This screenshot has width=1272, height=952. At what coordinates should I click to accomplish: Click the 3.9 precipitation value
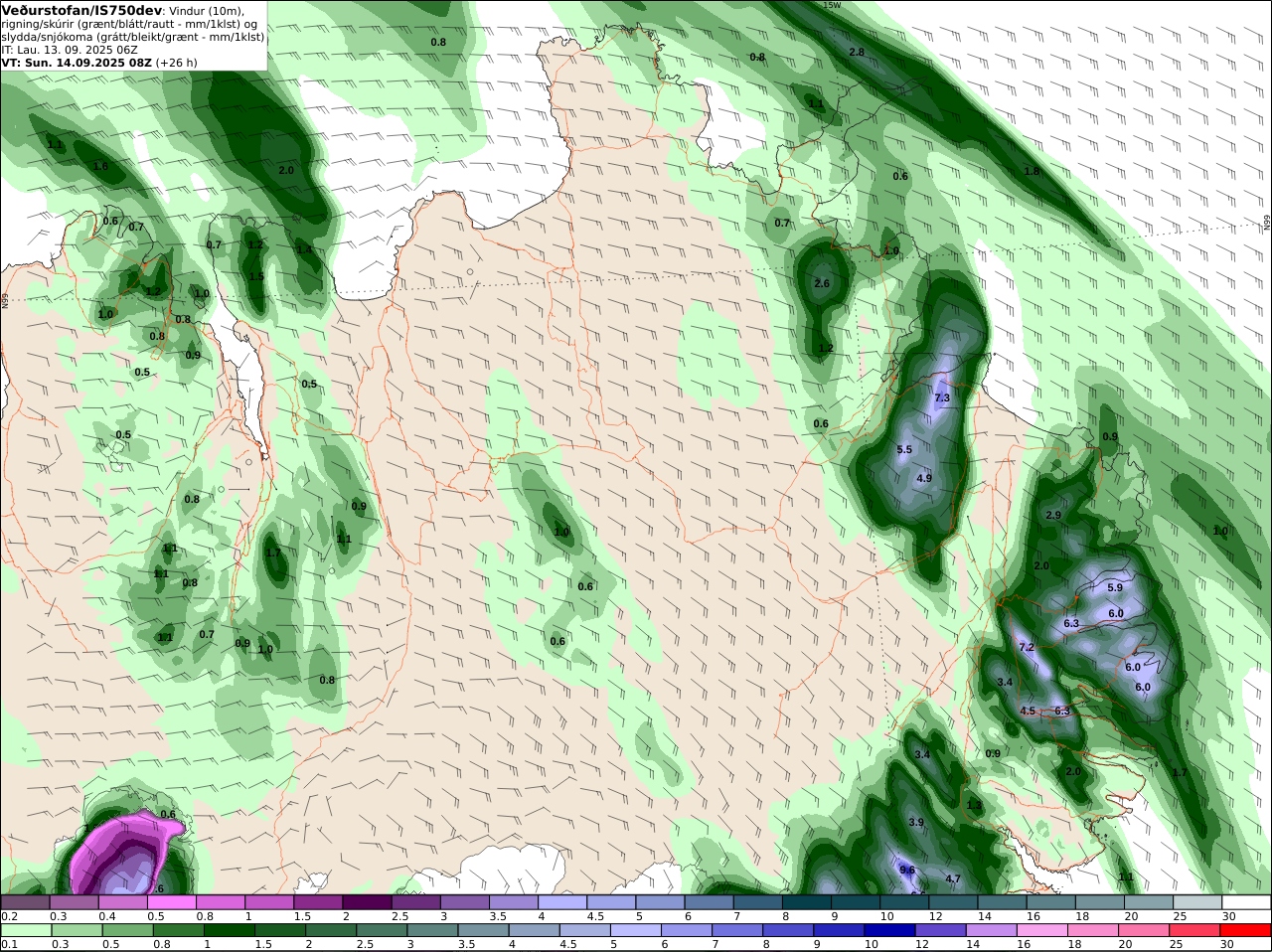click(916, 822)
